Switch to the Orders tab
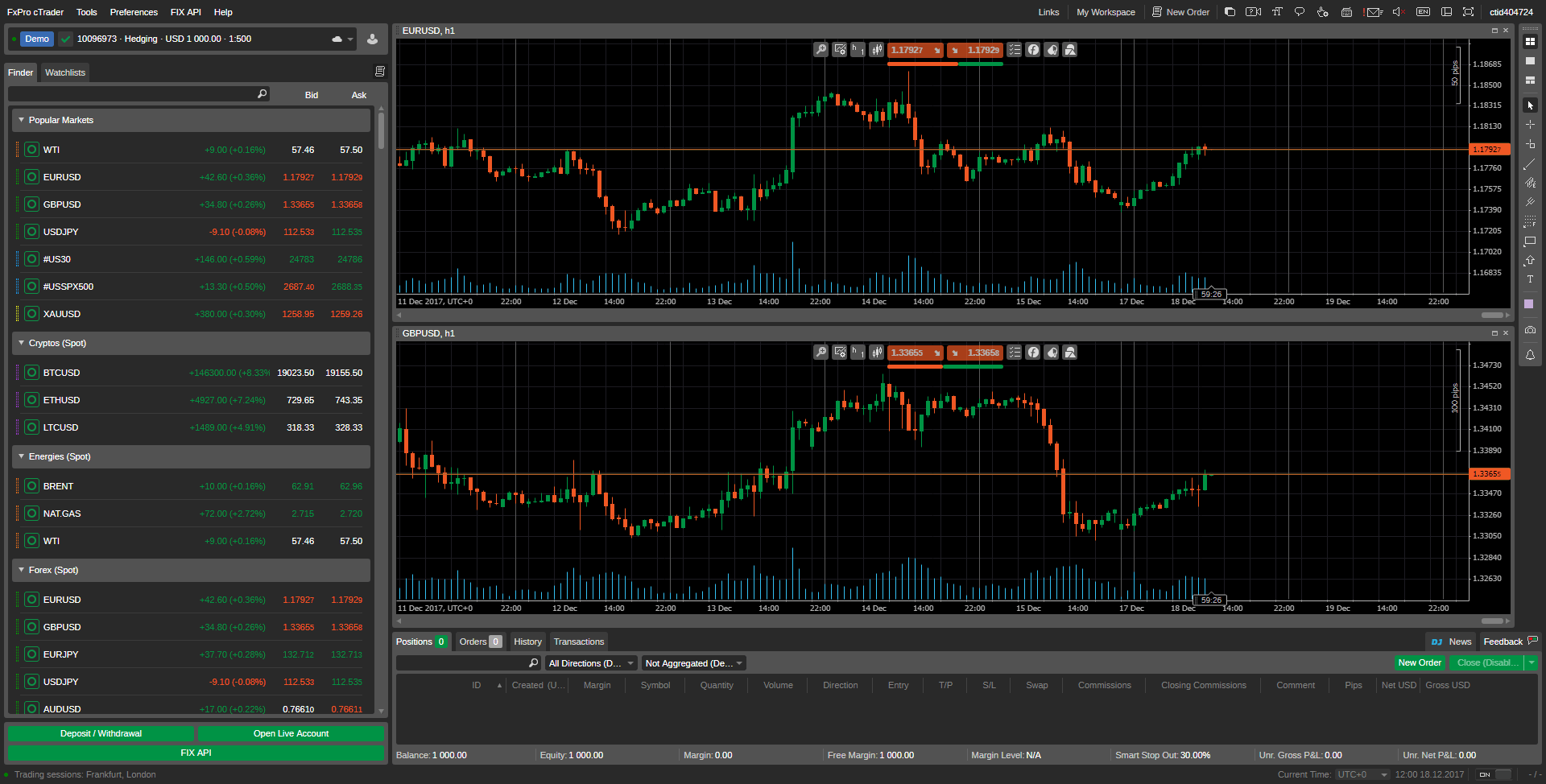The height and width of the screenshot is (784, 1546). point(480,642)
